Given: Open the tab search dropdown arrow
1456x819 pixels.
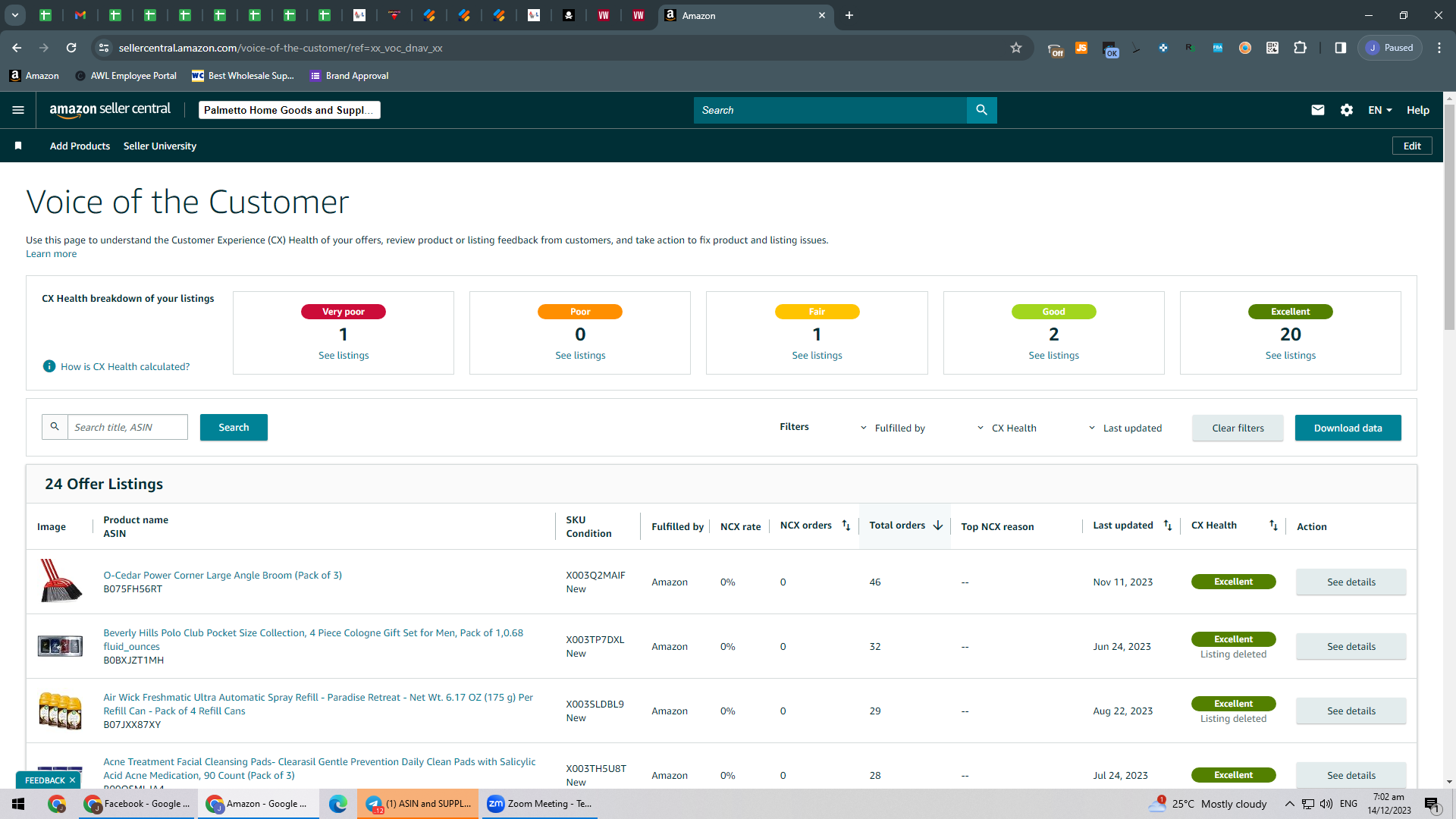Looking at the screenshot, I should (x=14, y=15).
